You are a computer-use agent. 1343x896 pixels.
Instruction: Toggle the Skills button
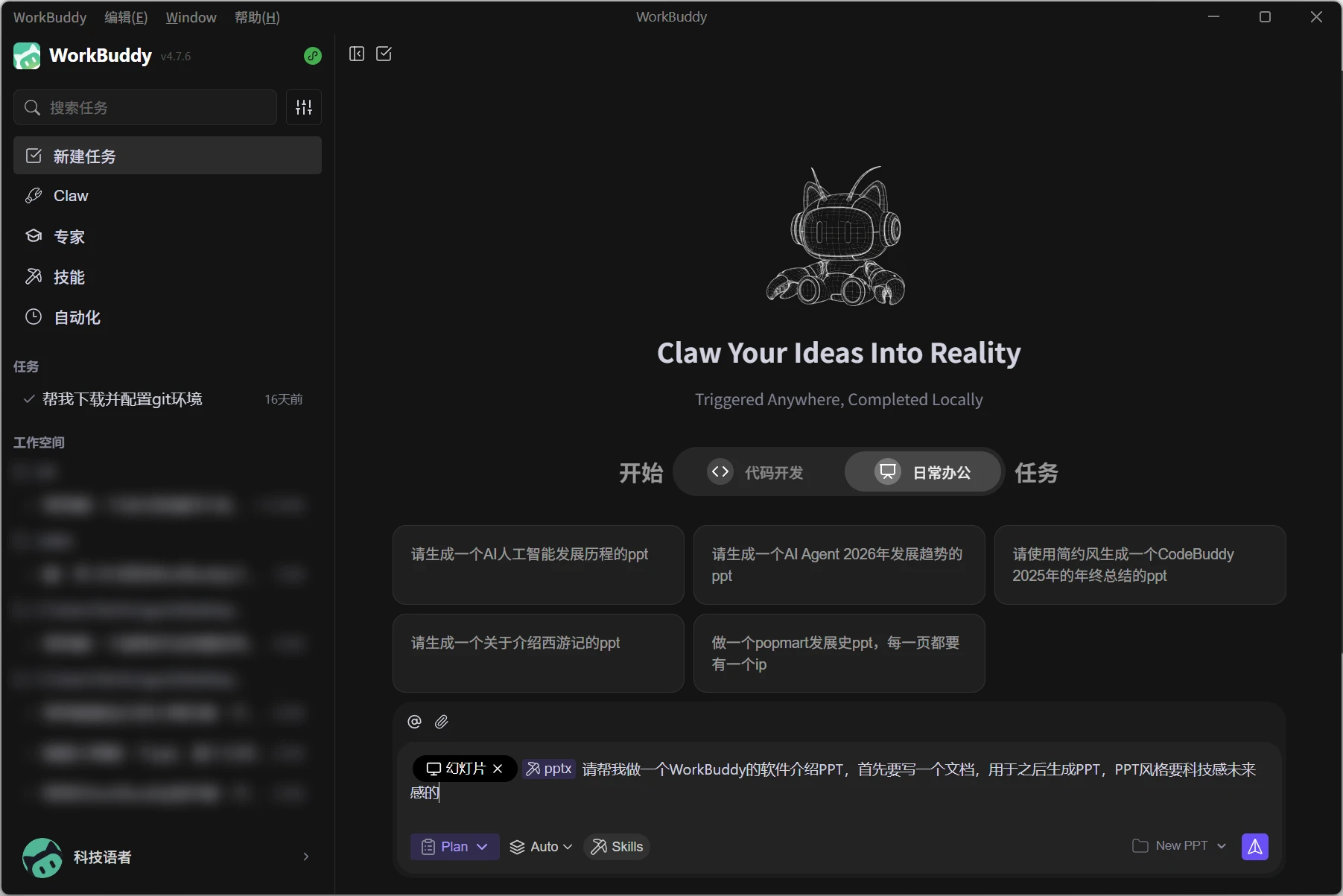coord(617,847)
